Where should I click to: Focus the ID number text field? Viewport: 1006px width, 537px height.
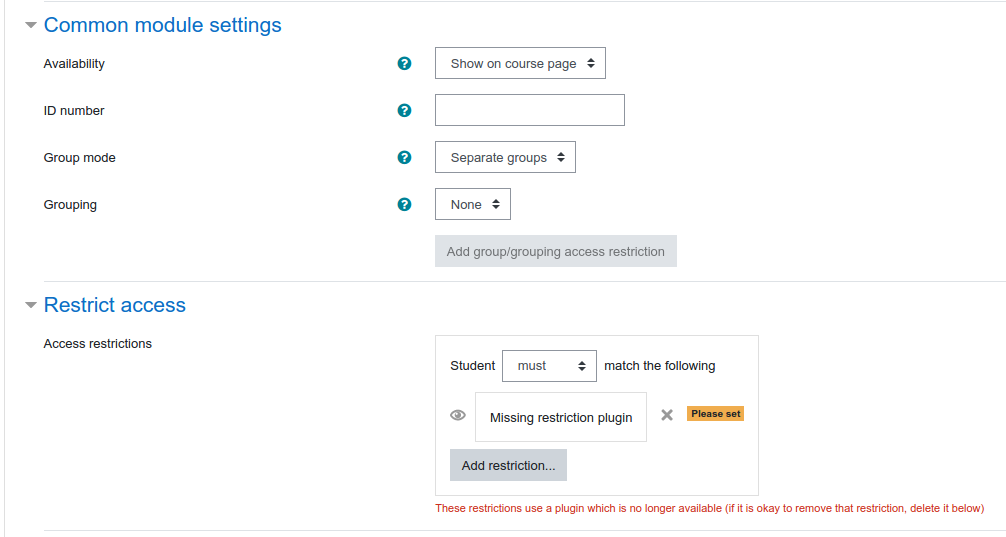point(530,110)
